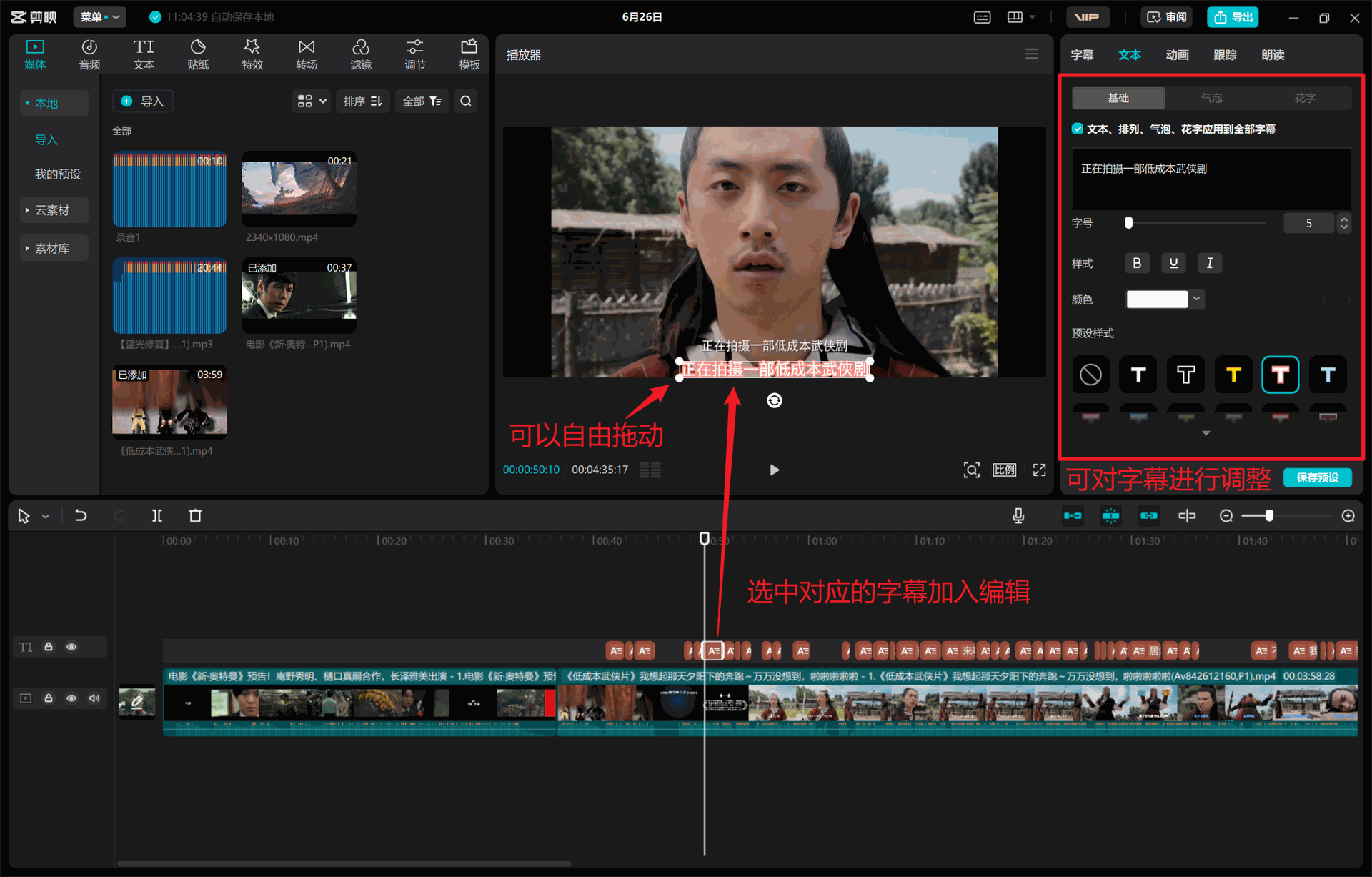
Task: Expand more preset styles with the down arrow
Action: 1206,433
